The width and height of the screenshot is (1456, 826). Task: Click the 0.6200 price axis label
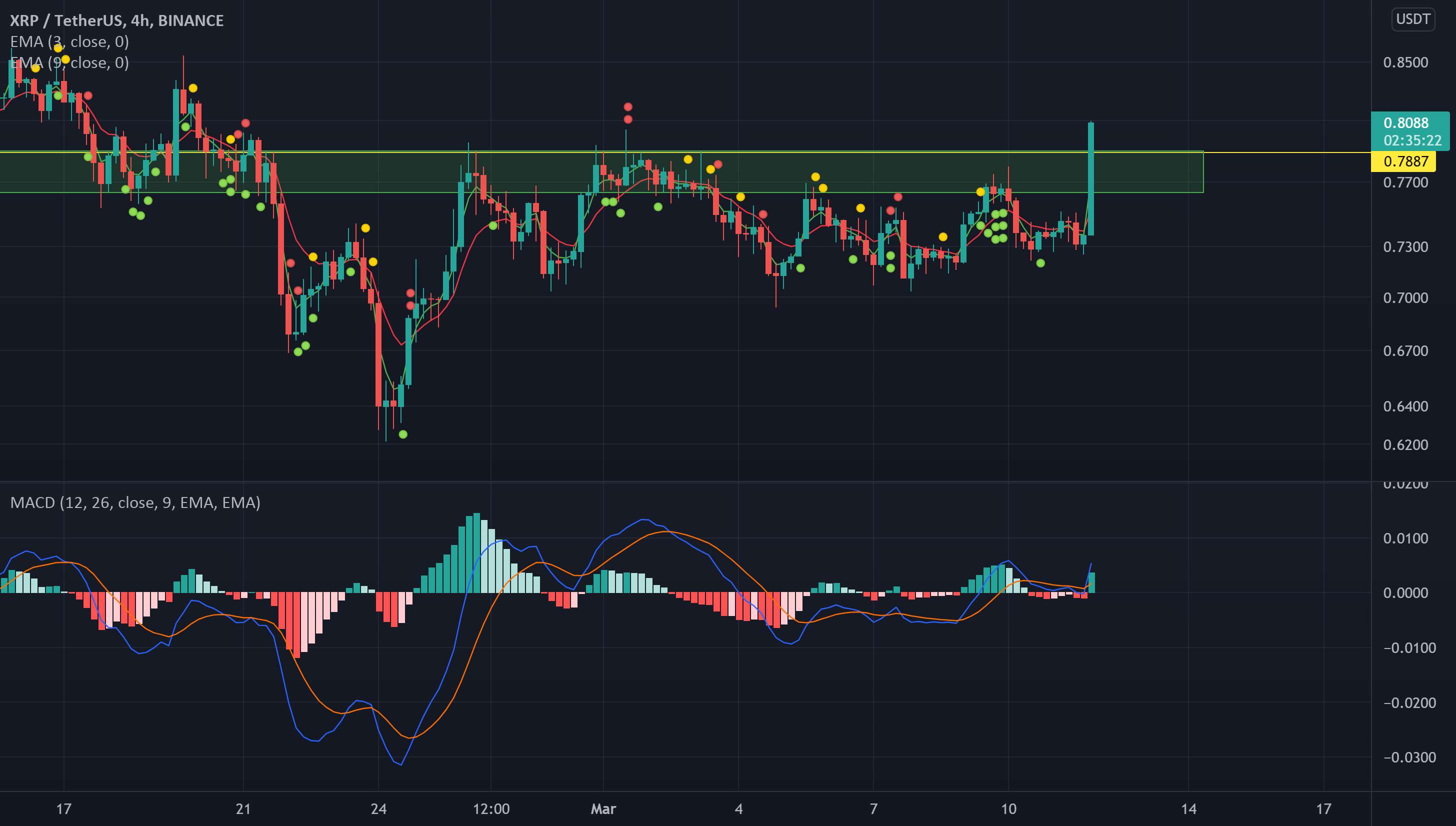tap(1405, 445)
